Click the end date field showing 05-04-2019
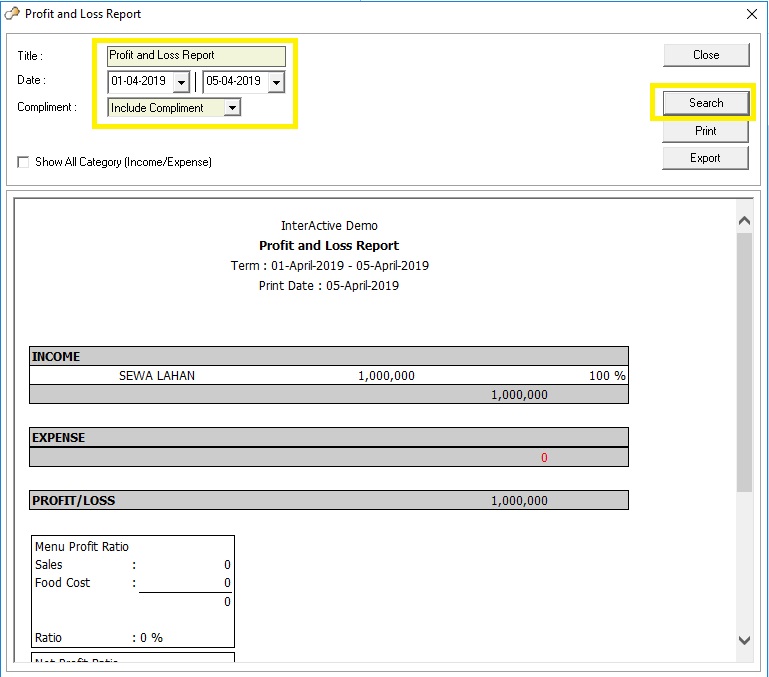769x677 pixels. (x=234, y=82)
